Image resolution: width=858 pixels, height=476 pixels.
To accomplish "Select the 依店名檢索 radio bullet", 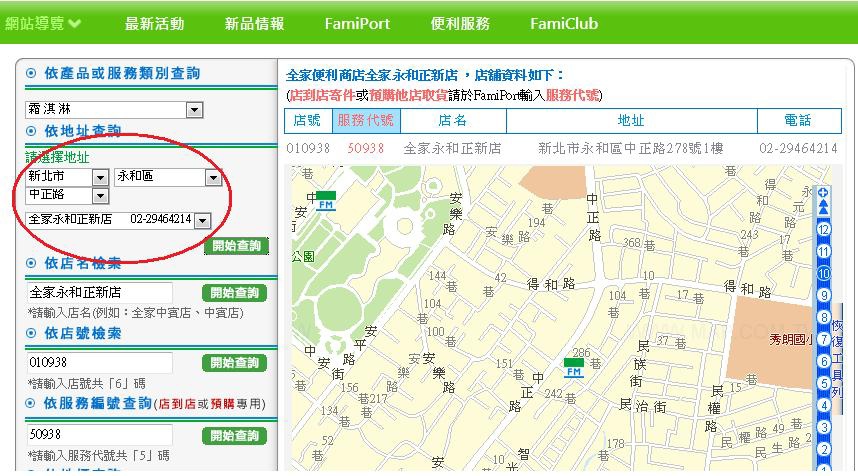I will coord(31,263).
